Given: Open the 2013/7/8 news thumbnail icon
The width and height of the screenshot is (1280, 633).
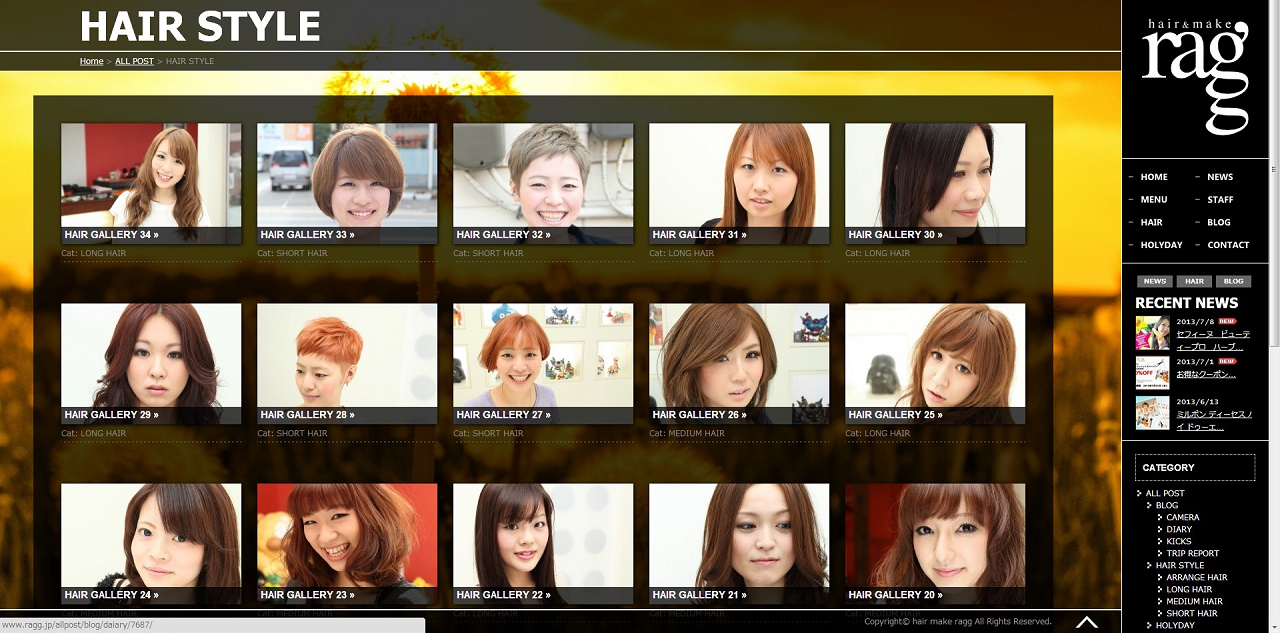Looking at the screenshot, I should pos(1152,333).
